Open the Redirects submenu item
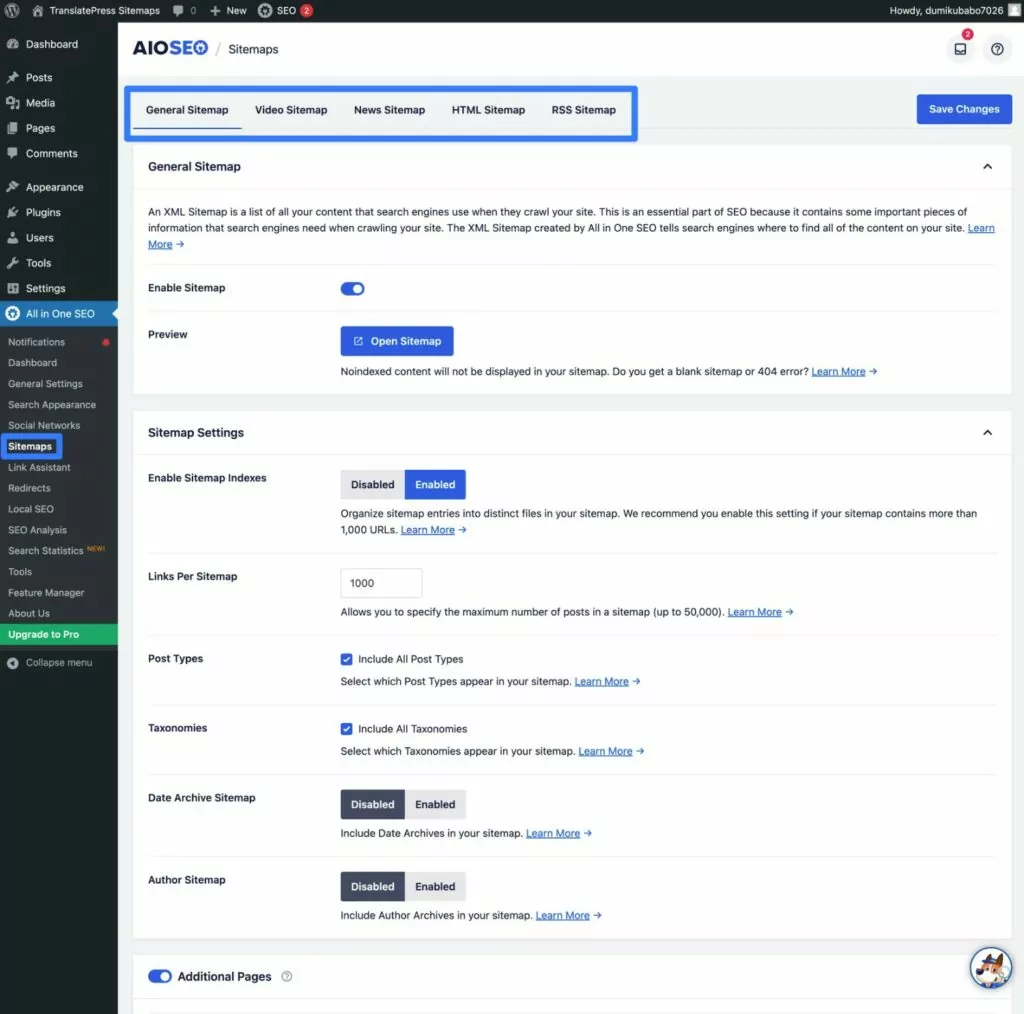1024x1014 pixels. coord(29,488)
